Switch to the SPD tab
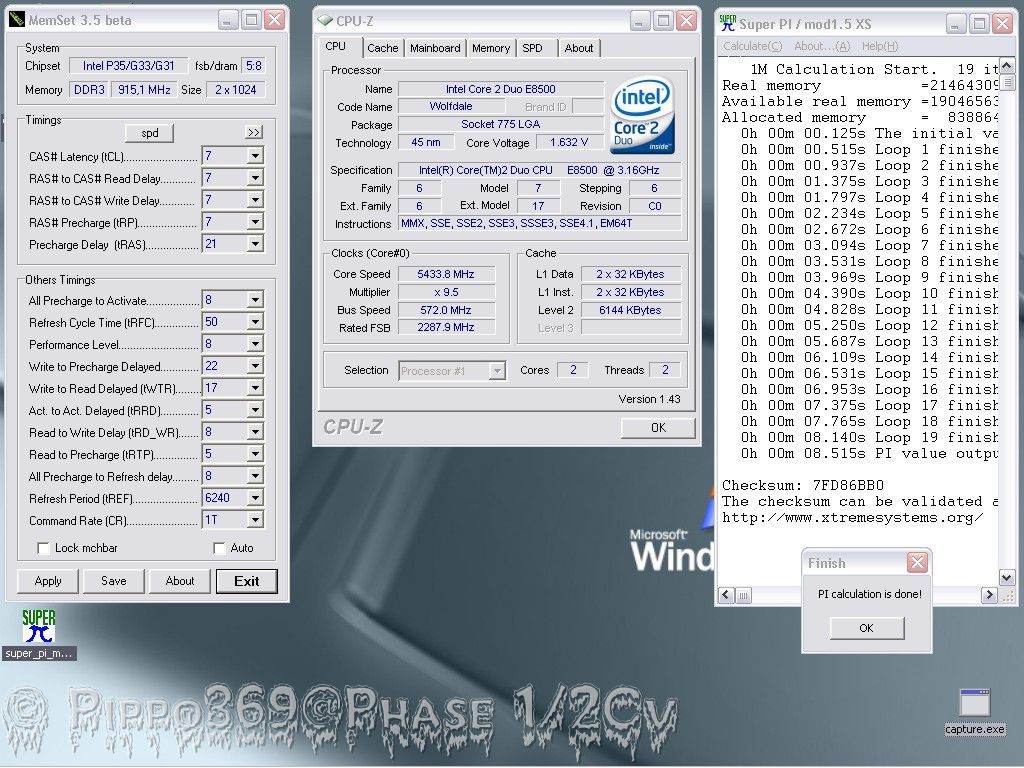The height and width of the screenshot is (768, 1024). coord(532,48)
